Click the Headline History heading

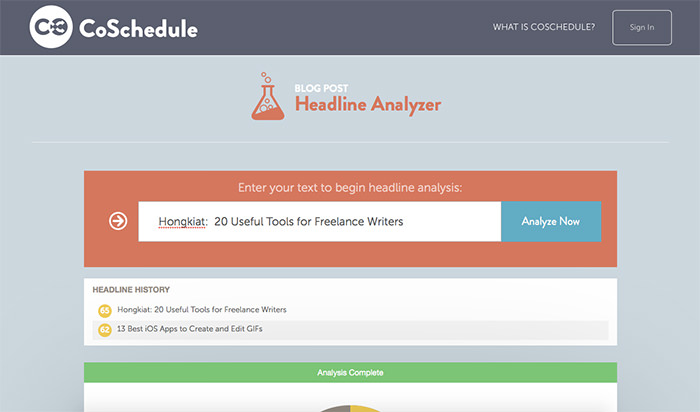131,290
